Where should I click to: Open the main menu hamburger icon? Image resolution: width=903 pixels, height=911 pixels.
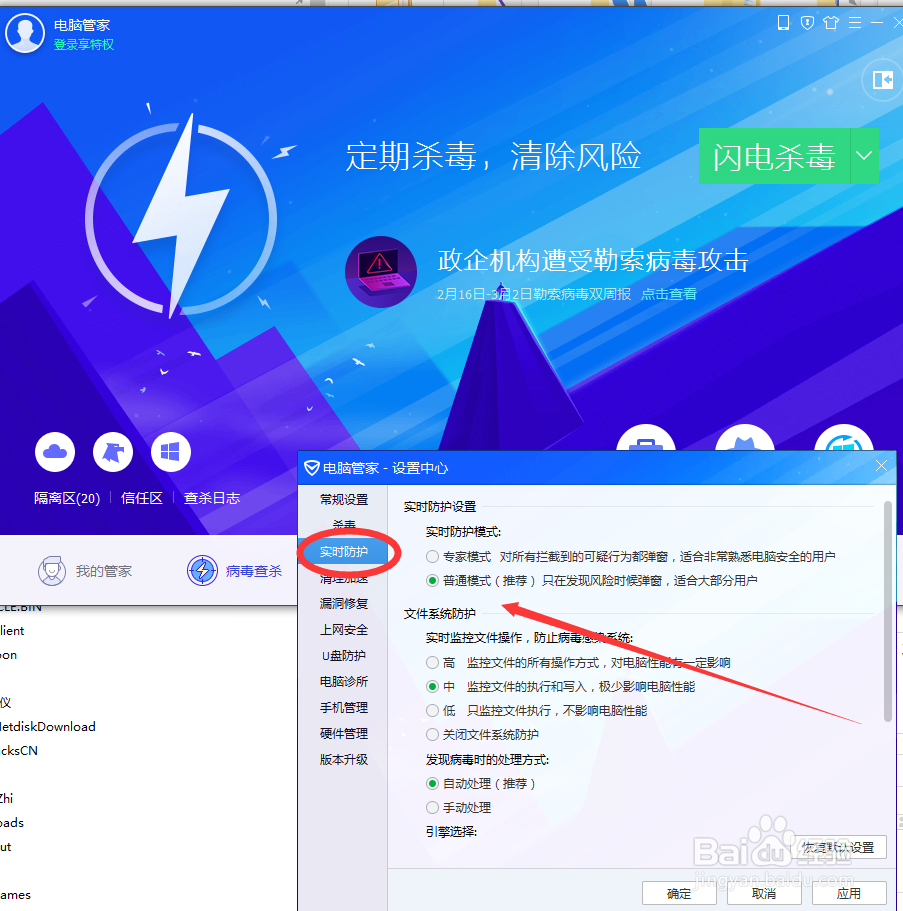pos(855,23)
